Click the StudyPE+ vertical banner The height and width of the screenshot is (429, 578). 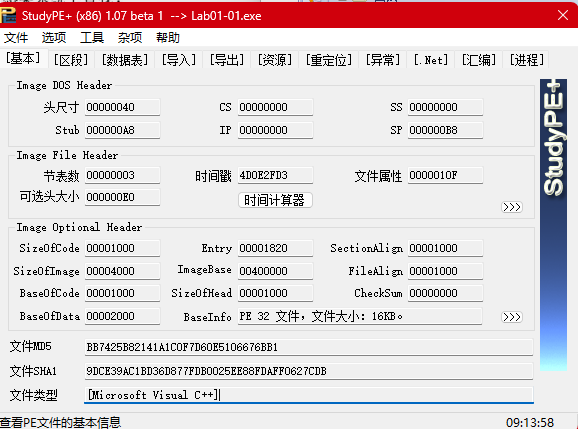[553, 224]
